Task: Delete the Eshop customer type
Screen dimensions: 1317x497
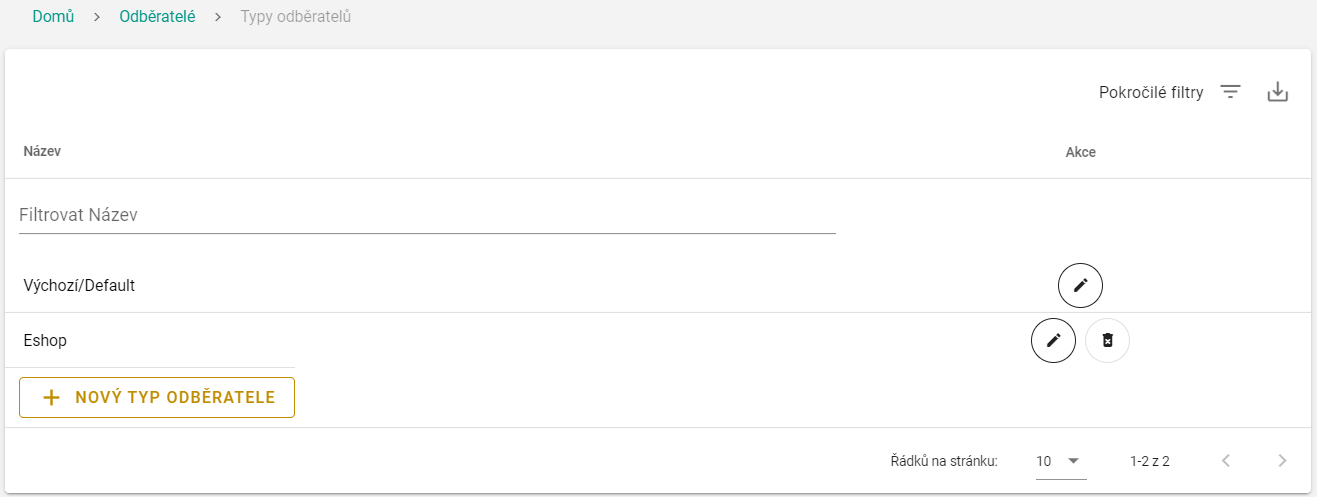Action: click(1107, 340)
